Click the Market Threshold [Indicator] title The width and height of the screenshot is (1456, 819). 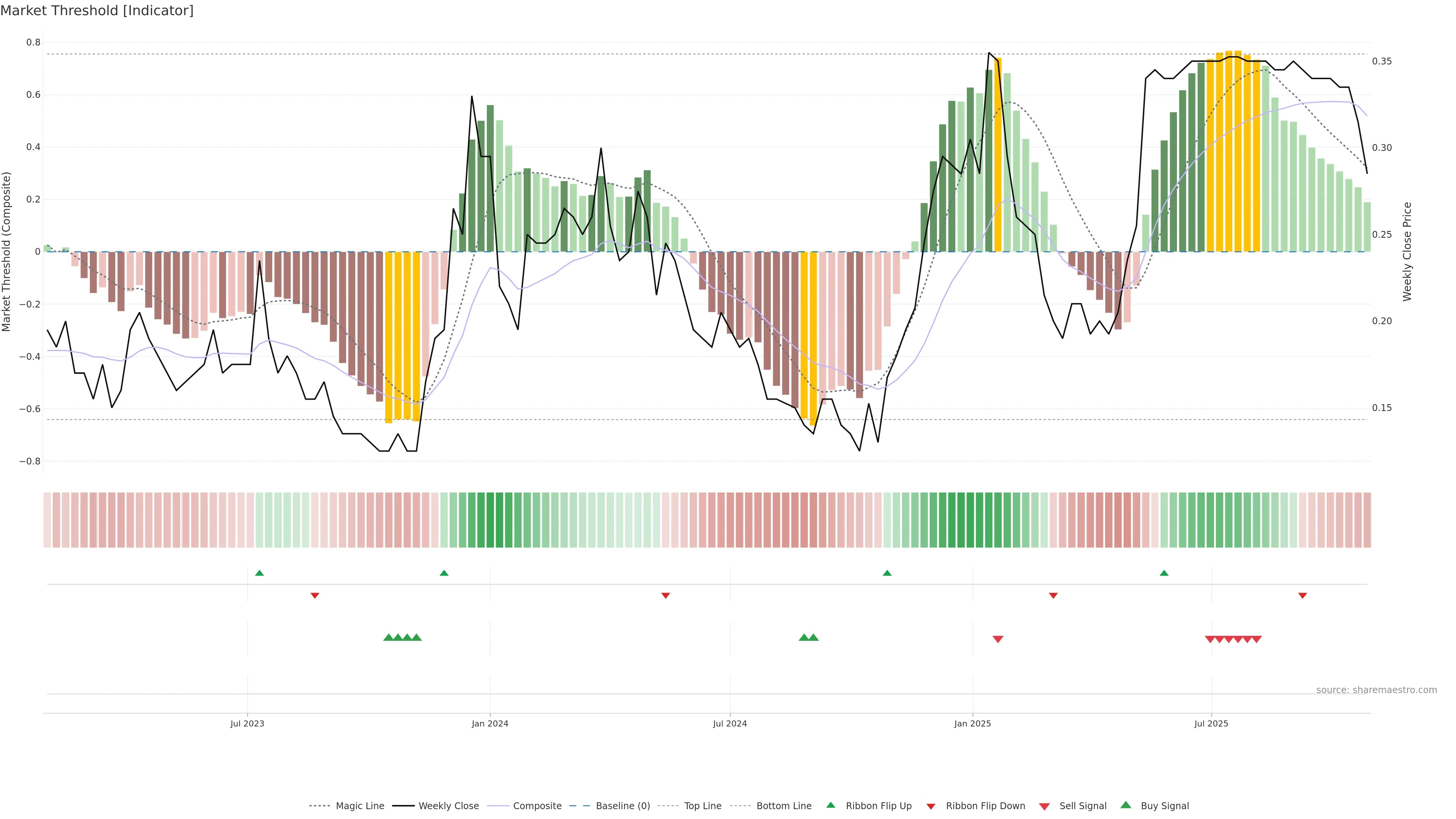point(97,11)
